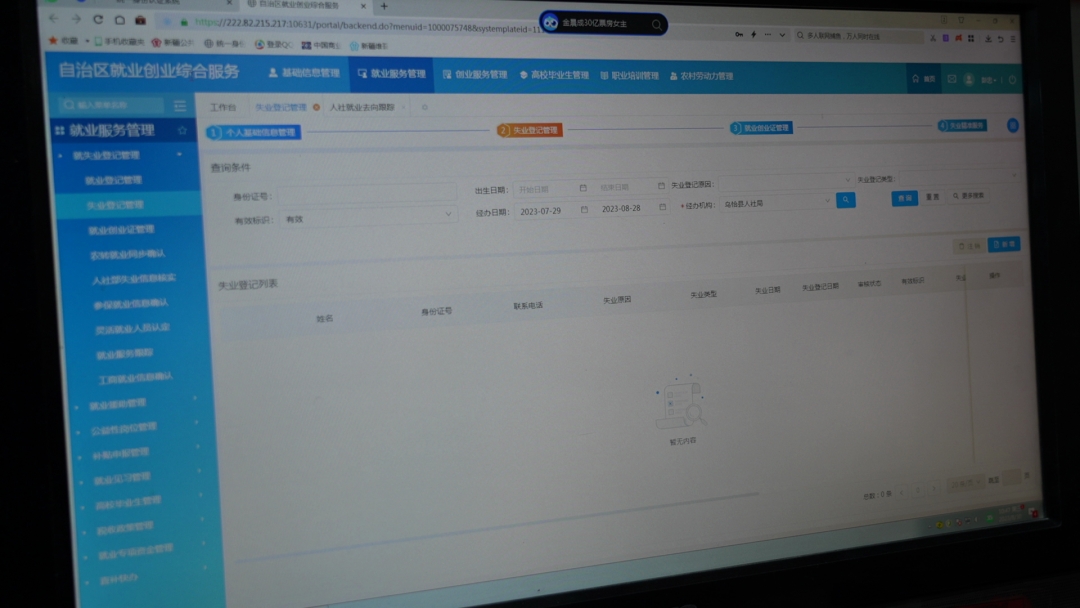The height and width of the screenshot is (608, 1080).
Task: Toggle the sidebar menu collapse icon
Action: pyautogui.click(x=180, y=105)
